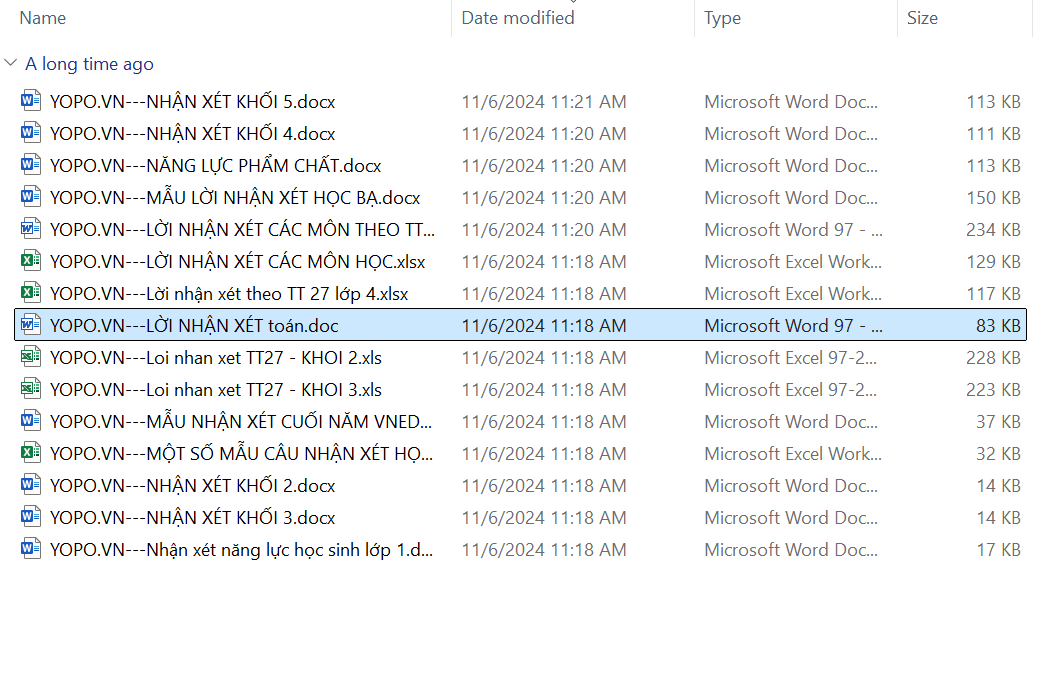Click Word icon of NHẬN XÉT KHỐI 2.docx

click(31, 486)
